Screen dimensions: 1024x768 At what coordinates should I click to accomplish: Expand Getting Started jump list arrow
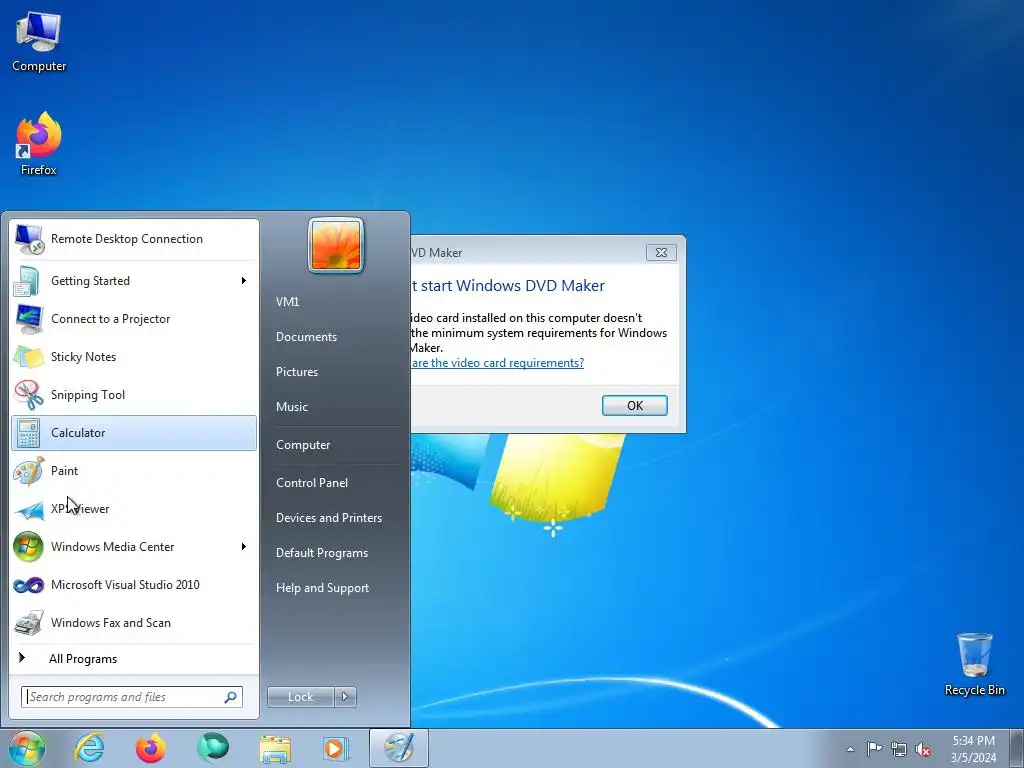(244, 281)
